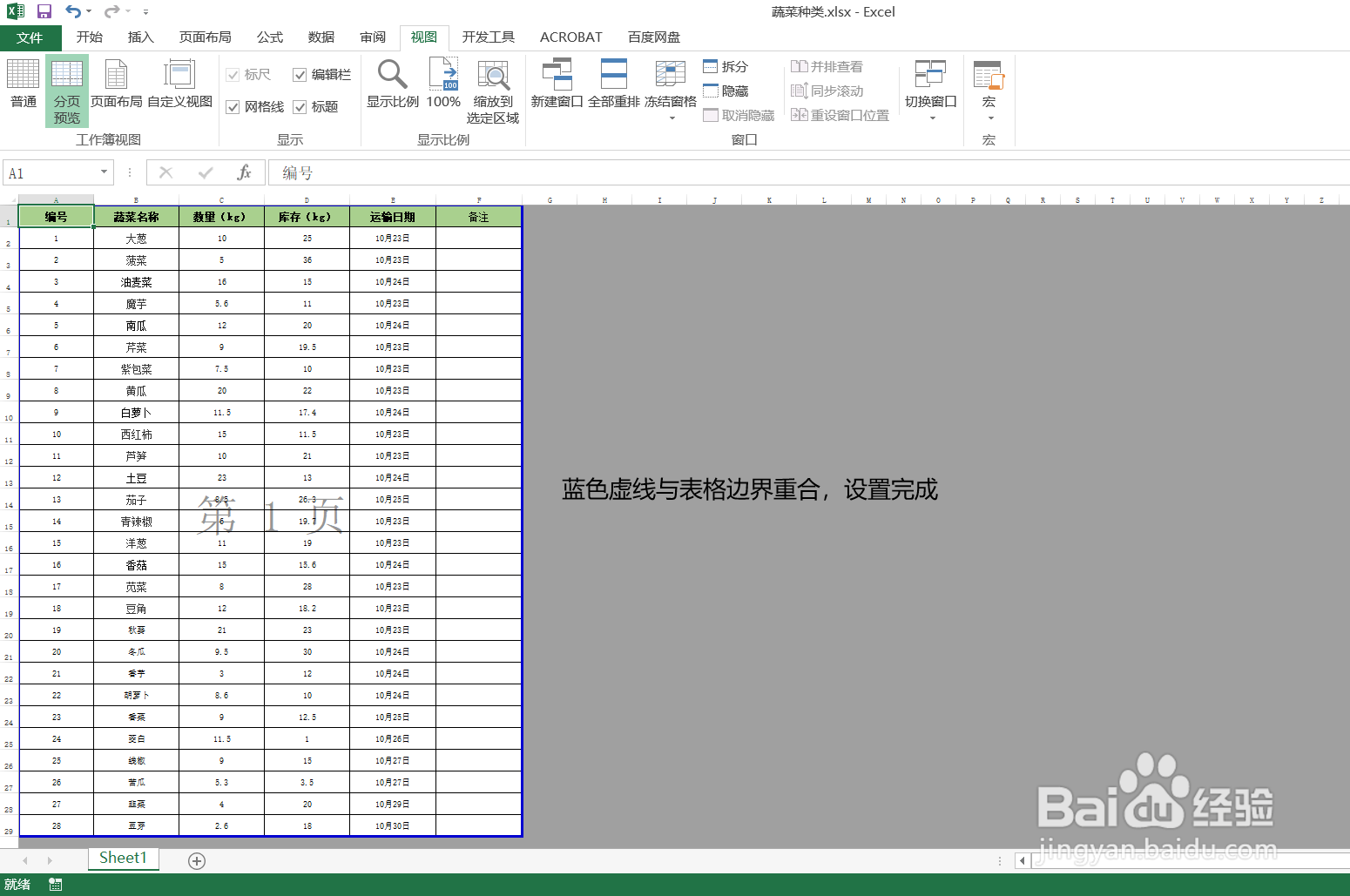Open the Undo history dropdown arrow
The image size is (1350, 896).
(89, 12)
